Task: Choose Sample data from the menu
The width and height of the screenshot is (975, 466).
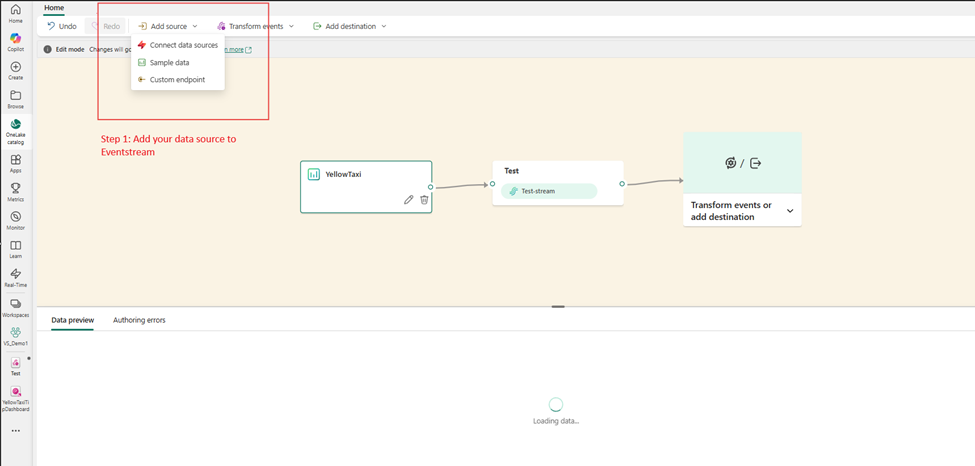Action: coord(169,62)
